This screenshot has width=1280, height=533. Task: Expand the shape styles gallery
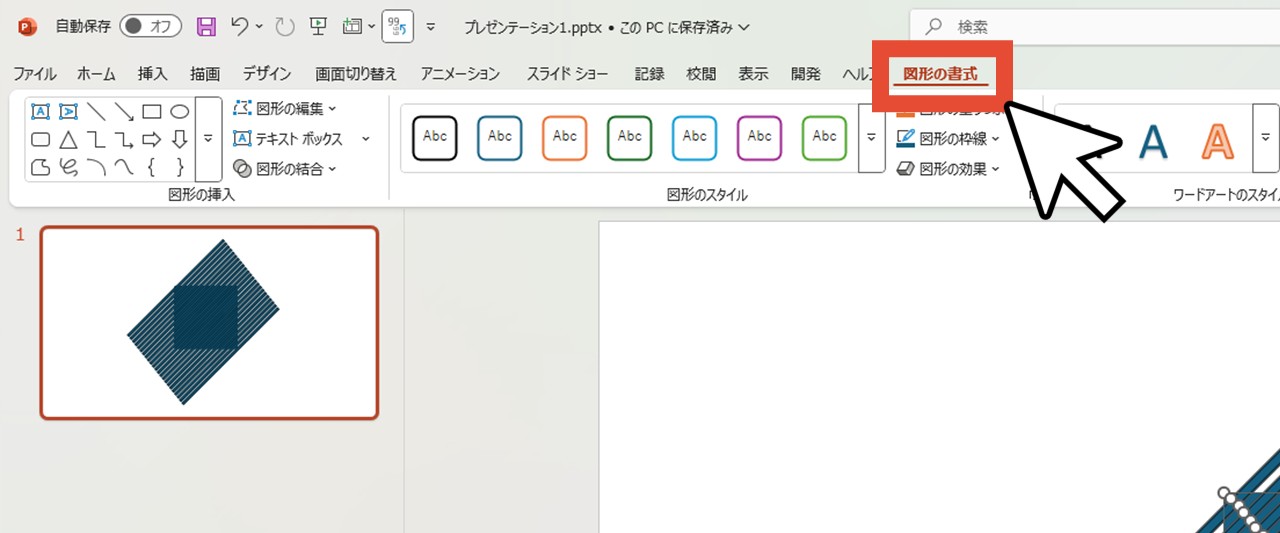point(872,138)
